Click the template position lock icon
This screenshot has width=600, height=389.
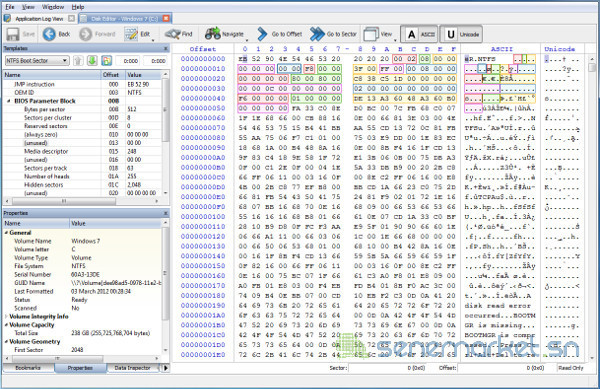pos(106,60)
